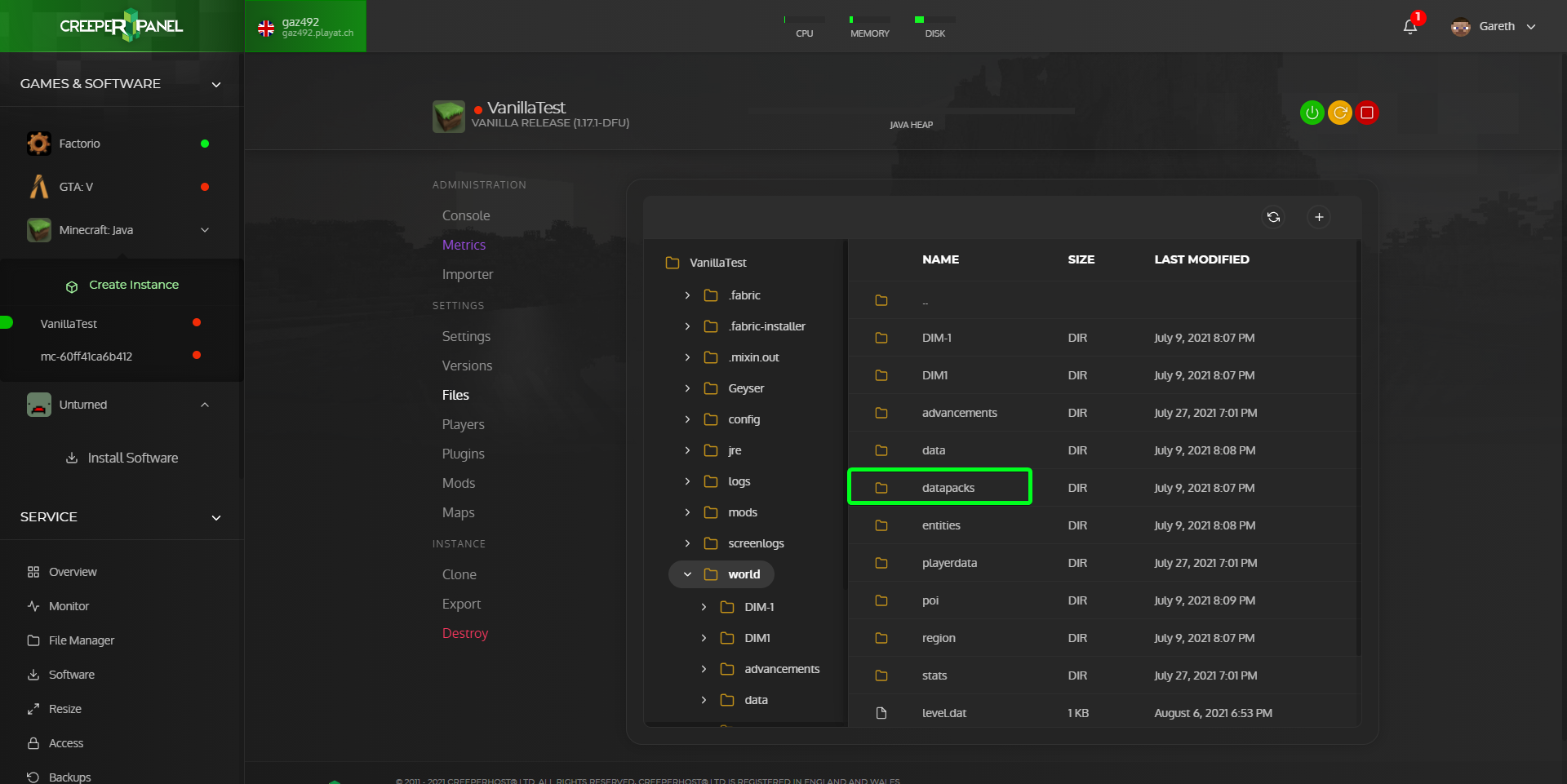Click the Destroy instance link
Viewport: 1567px width, 784px height.
tap(465, 633)
